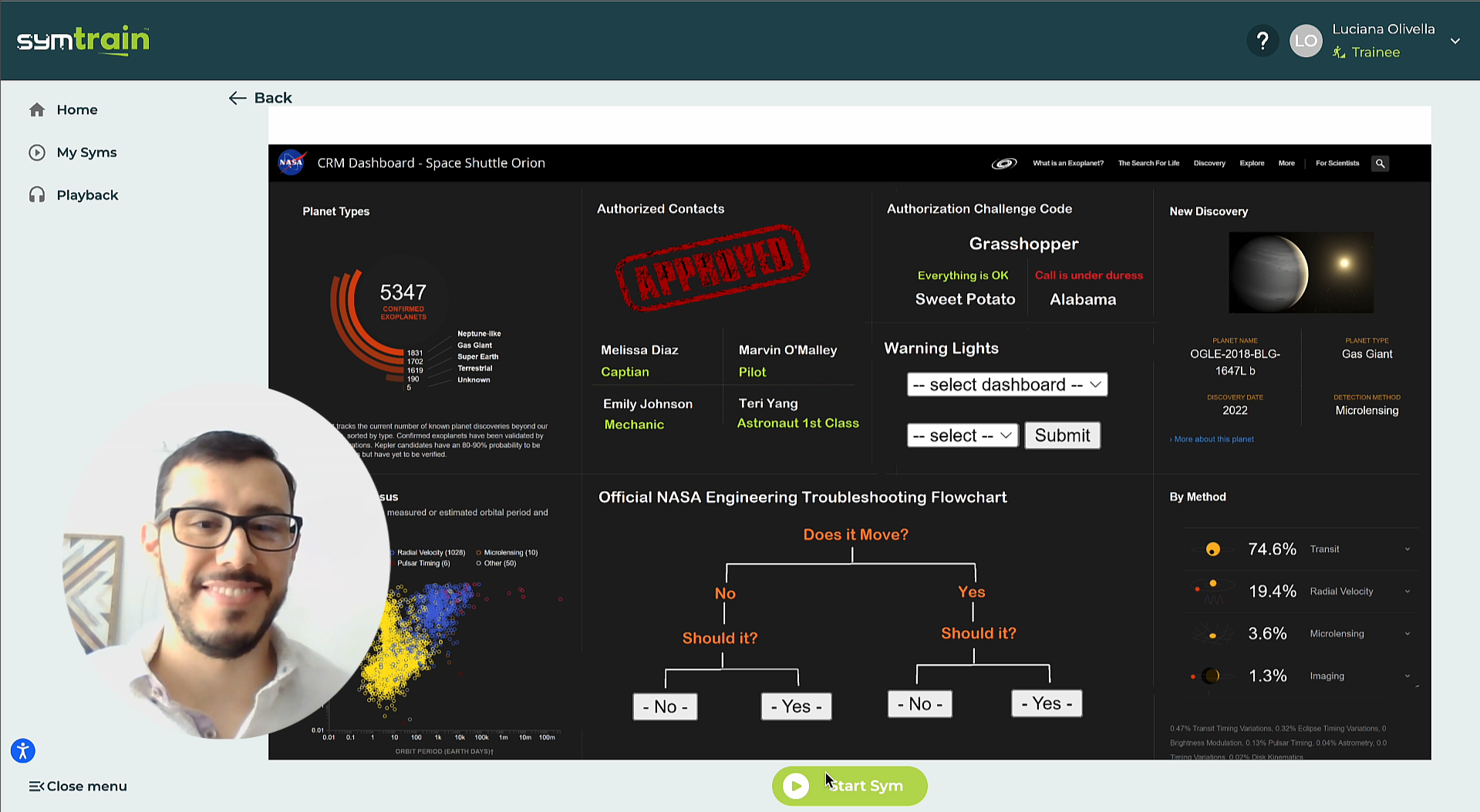Click the discovery date 2022
The height and width of the screenshot is (812, 1480).
(1235, 410)
